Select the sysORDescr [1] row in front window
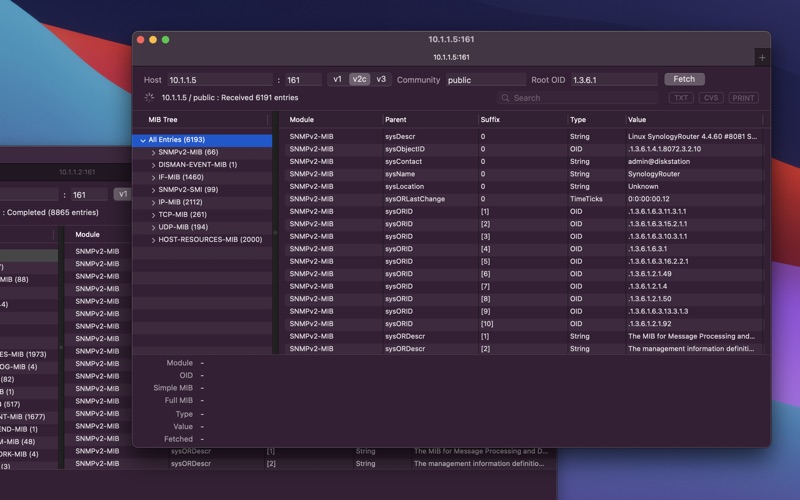This screenshot has height=500, width=800. pos(524,336)
